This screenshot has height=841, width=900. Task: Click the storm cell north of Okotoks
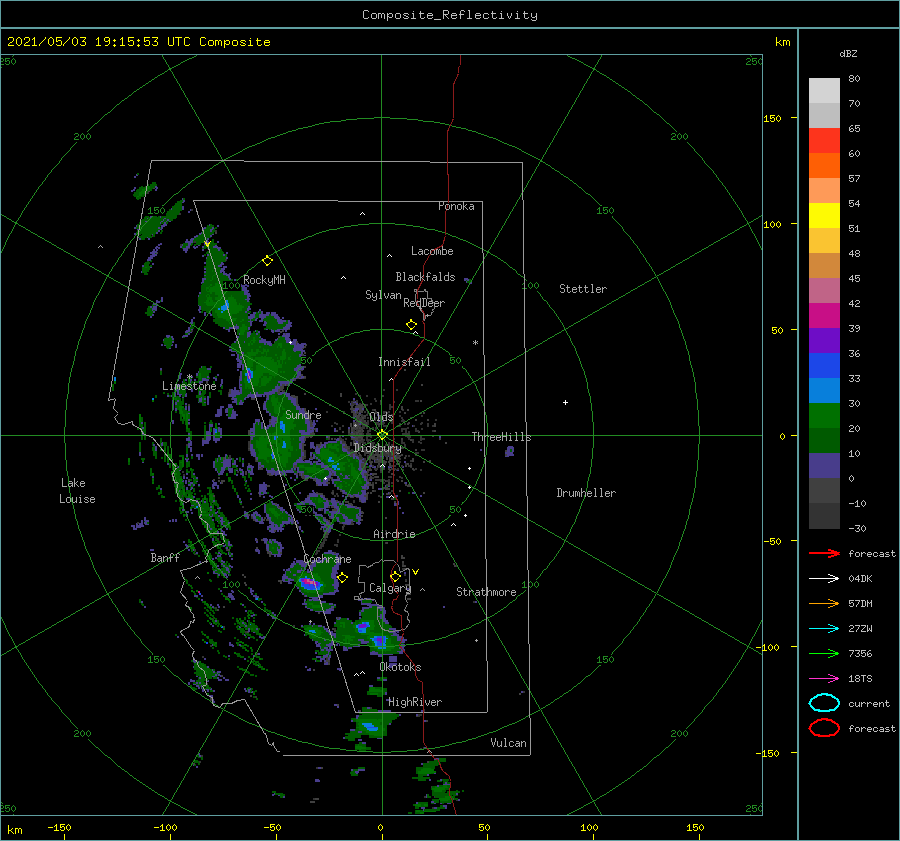pyautogui.click(x=378, y=640)
